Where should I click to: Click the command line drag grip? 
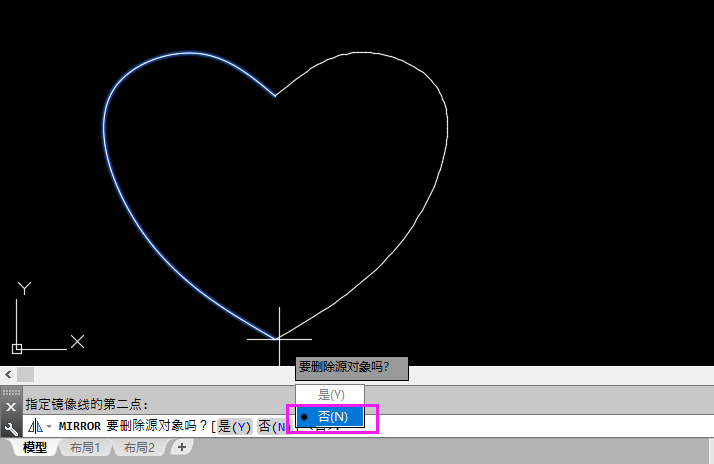(11, 392)
